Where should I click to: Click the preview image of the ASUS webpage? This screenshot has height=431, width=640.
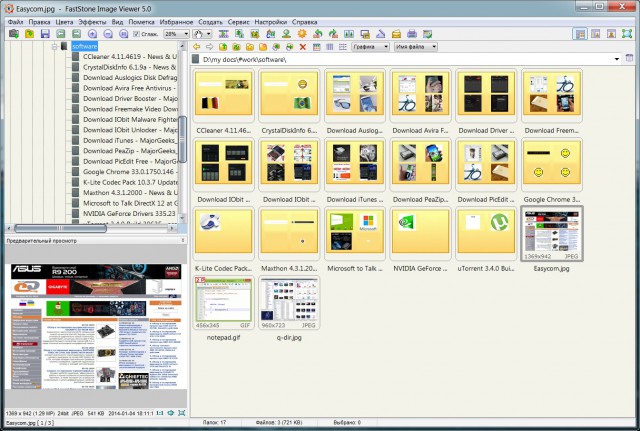[96, 326]
